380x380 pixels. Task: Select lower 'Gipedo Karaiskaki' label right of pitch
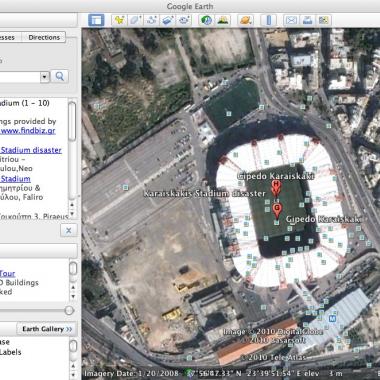tap(324, 219)
